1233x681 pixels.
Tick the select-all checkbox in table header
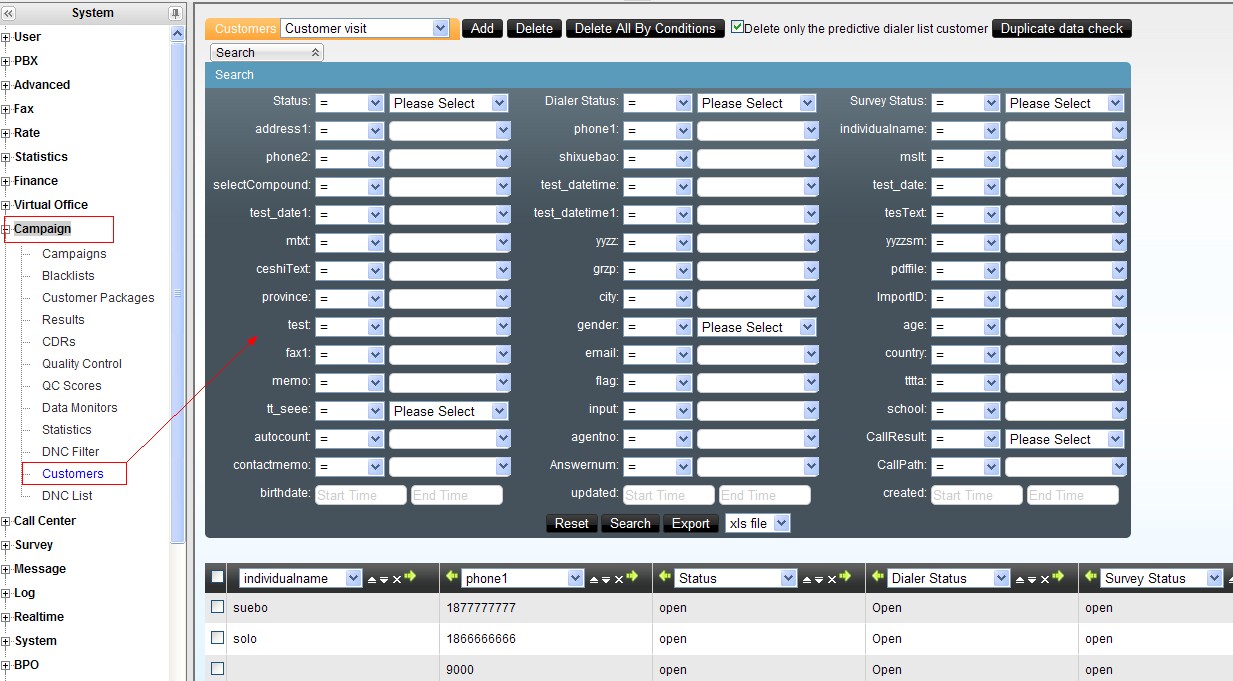coord(217,577)
